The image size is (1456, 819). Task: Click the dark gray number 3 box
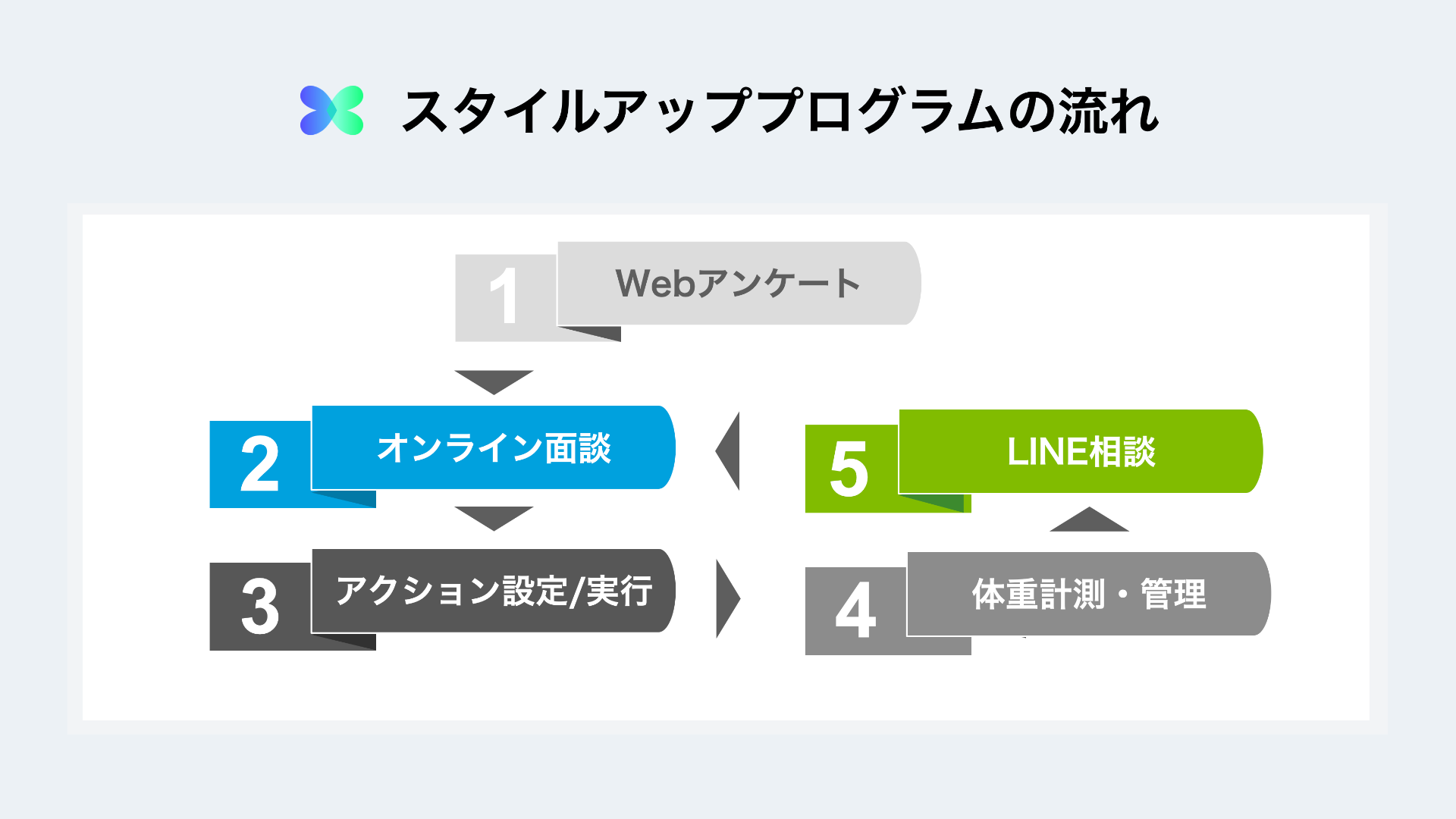coord(259,607)
